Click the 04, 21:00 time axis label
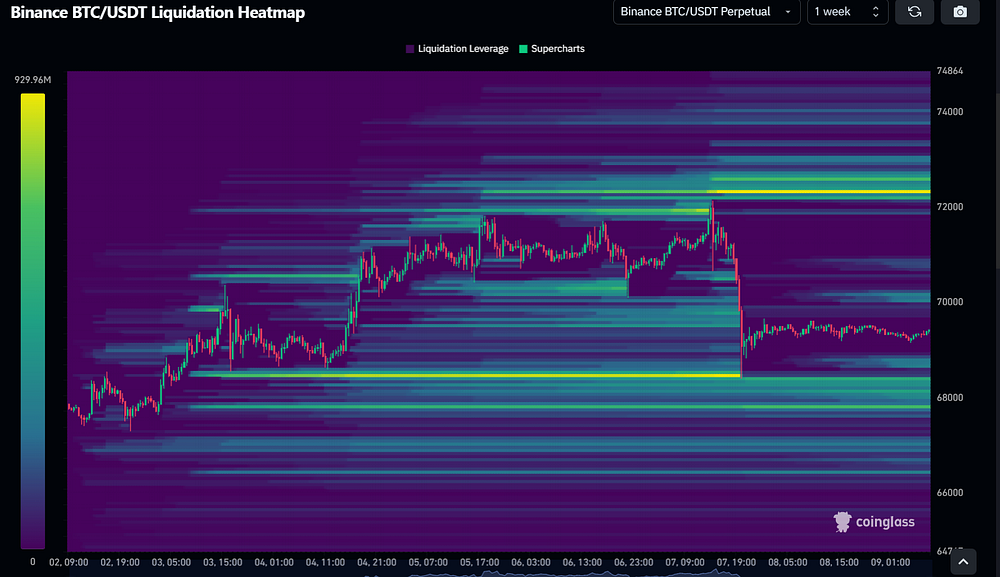The image size is (1000, 577). click(x=376, y=562)
